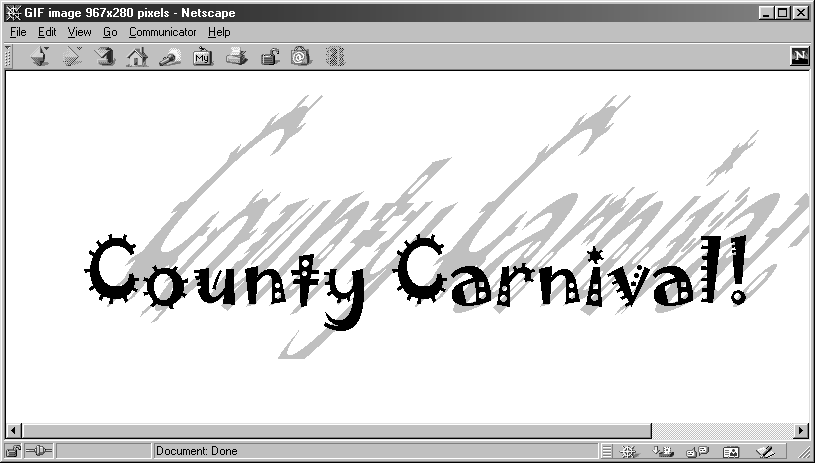Open Search using the toolbar icon

[x=170, y=57]
